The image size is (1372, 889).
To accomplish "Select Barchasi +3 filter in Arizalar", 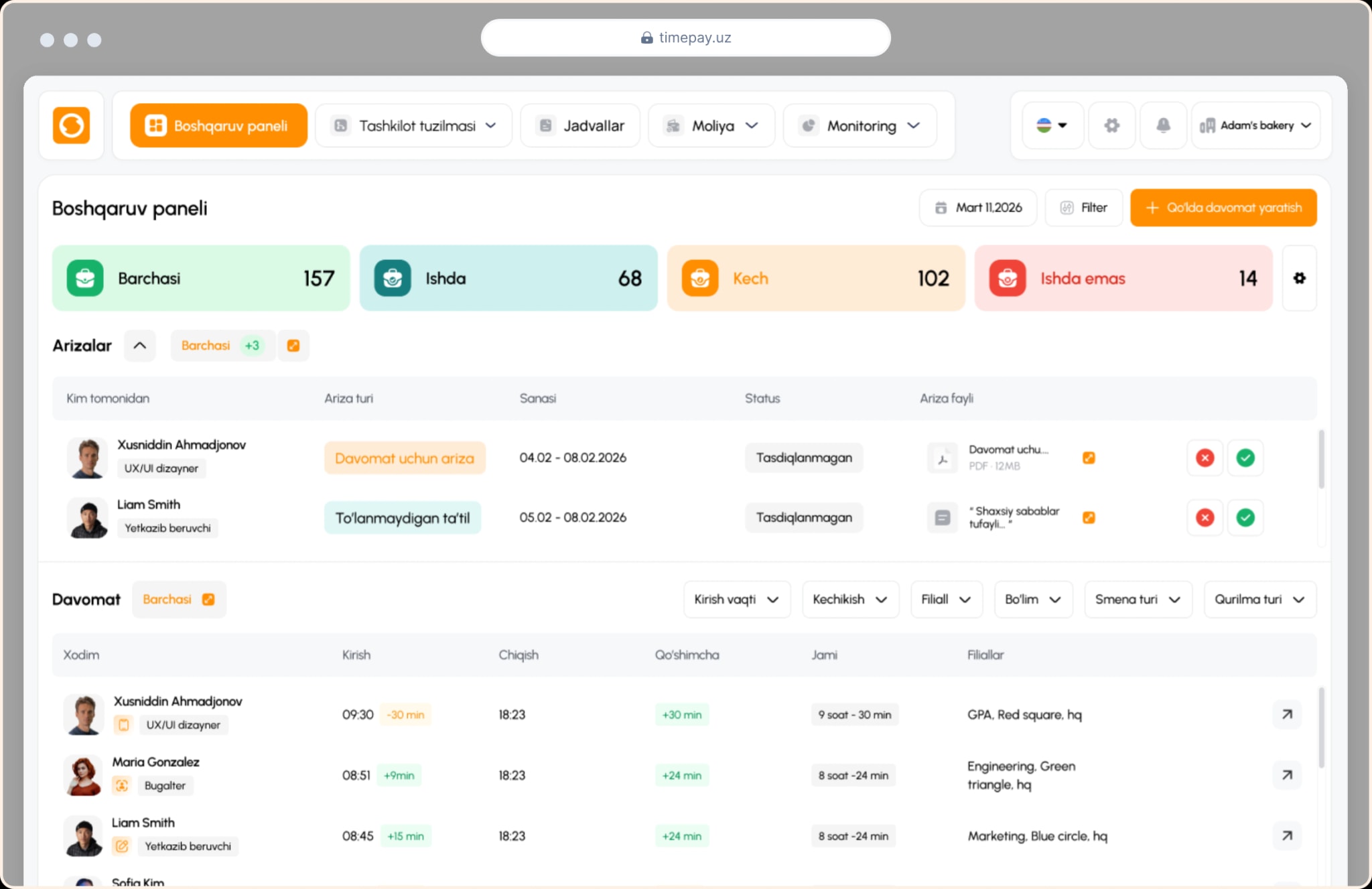I will pyautogui.click(x=222, y=346).
